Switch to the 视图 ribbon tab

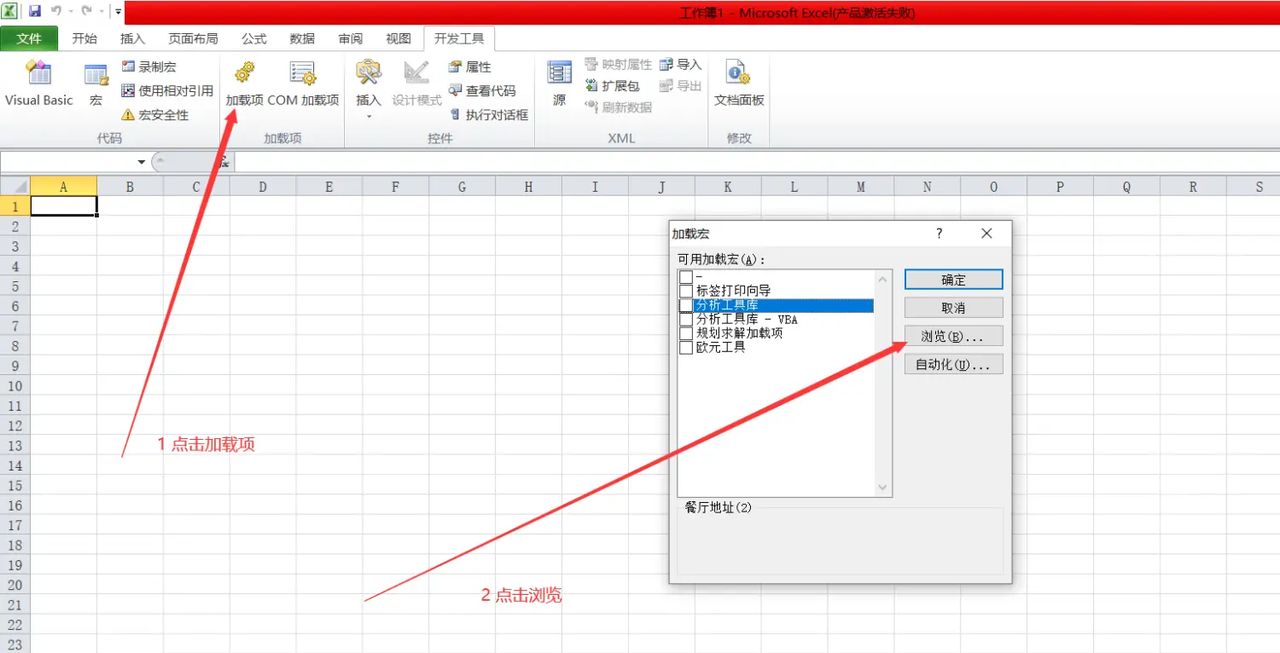coord(398,39)
